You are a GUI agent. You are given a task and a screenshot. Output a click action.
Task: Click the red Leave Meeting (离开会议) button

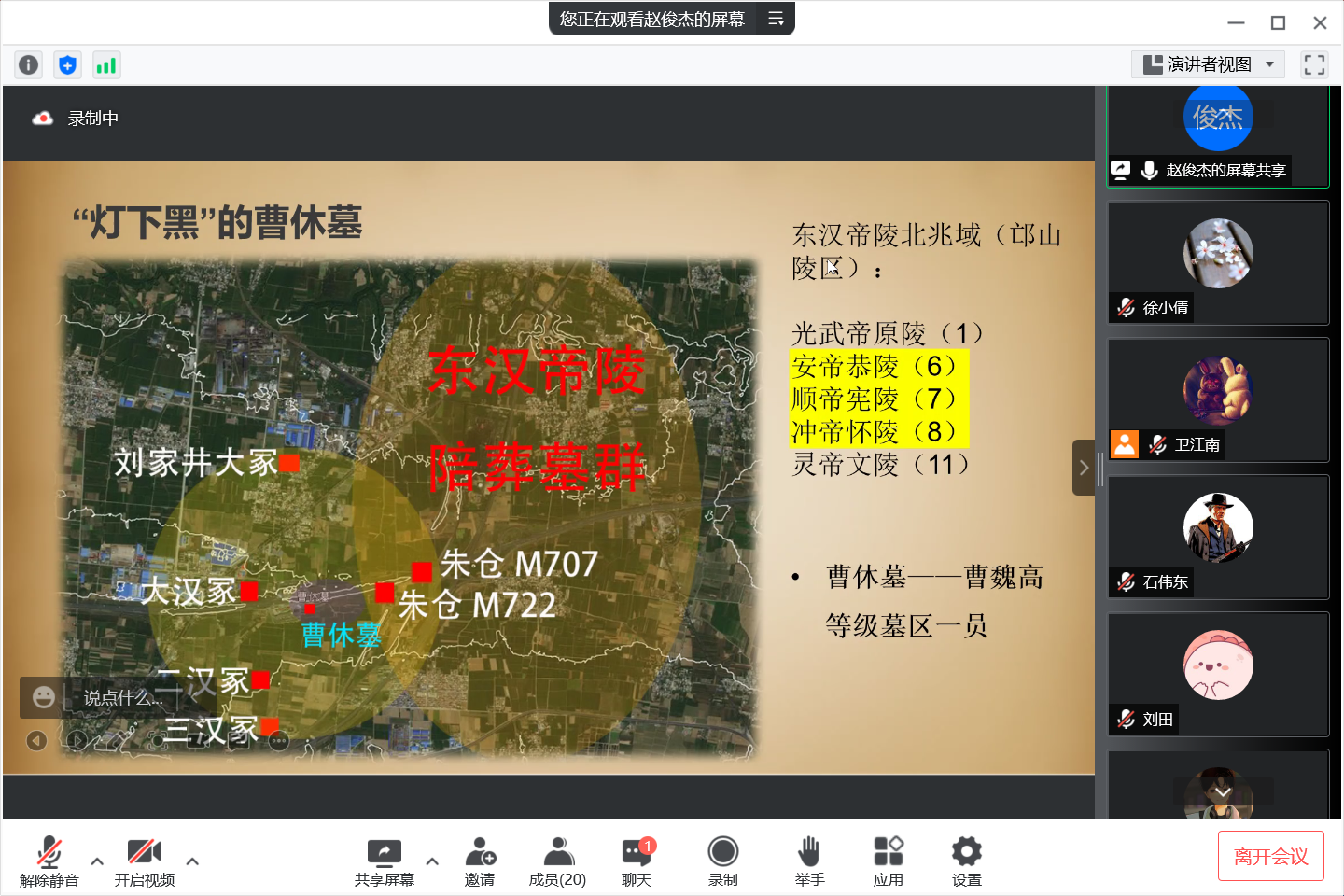point(1270,856)
